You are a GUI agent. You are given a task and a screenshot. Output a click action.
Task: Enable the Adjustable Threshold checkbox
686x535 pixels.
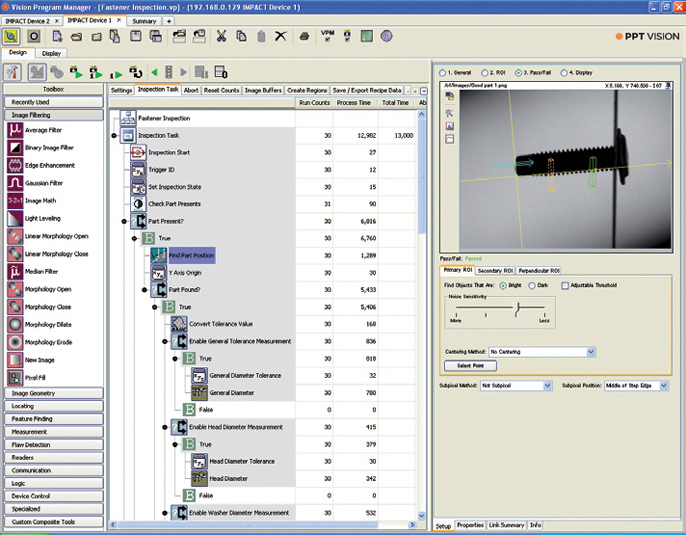click(565, 286)
